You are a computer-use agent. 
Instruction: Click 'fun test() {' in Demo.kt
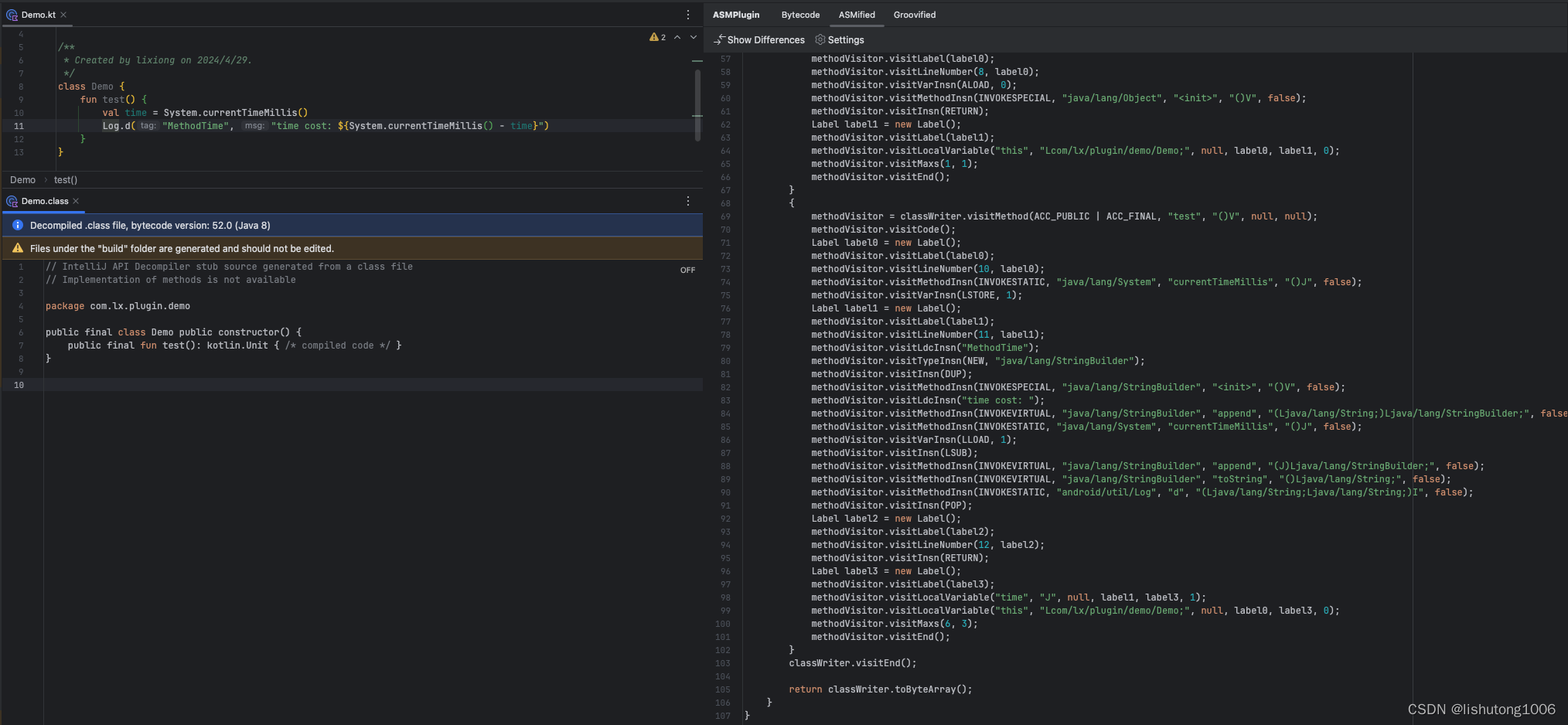(113, 100)
